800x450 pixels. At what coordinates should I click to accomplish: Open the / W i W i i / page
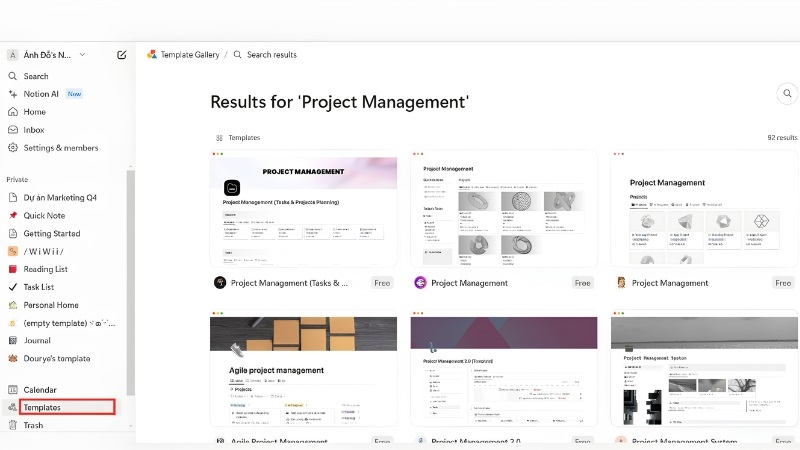tap(43, 251)
